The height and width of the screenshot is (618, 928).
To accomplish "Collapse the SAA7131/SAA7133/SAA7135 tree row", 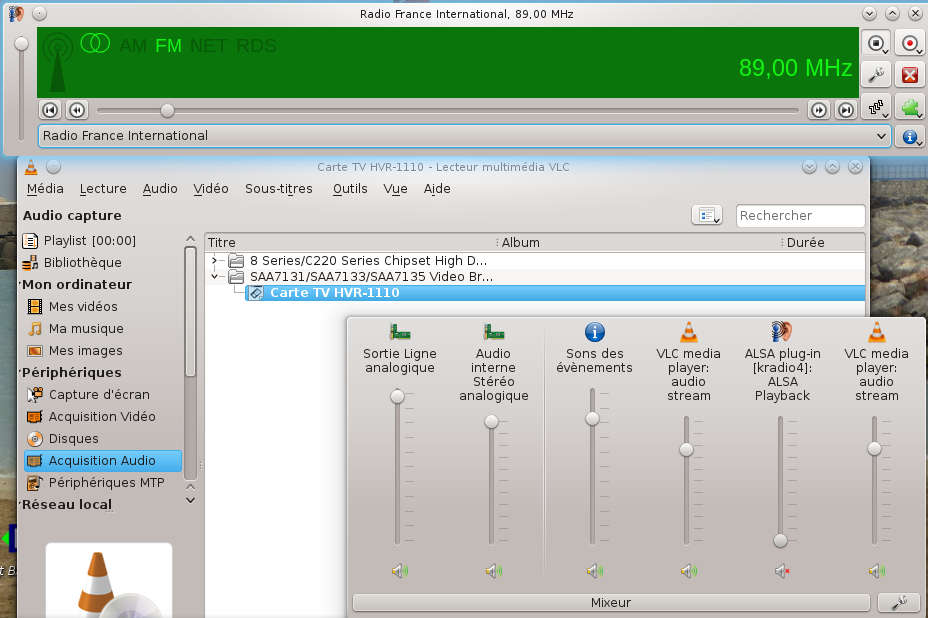I will 214,276.
